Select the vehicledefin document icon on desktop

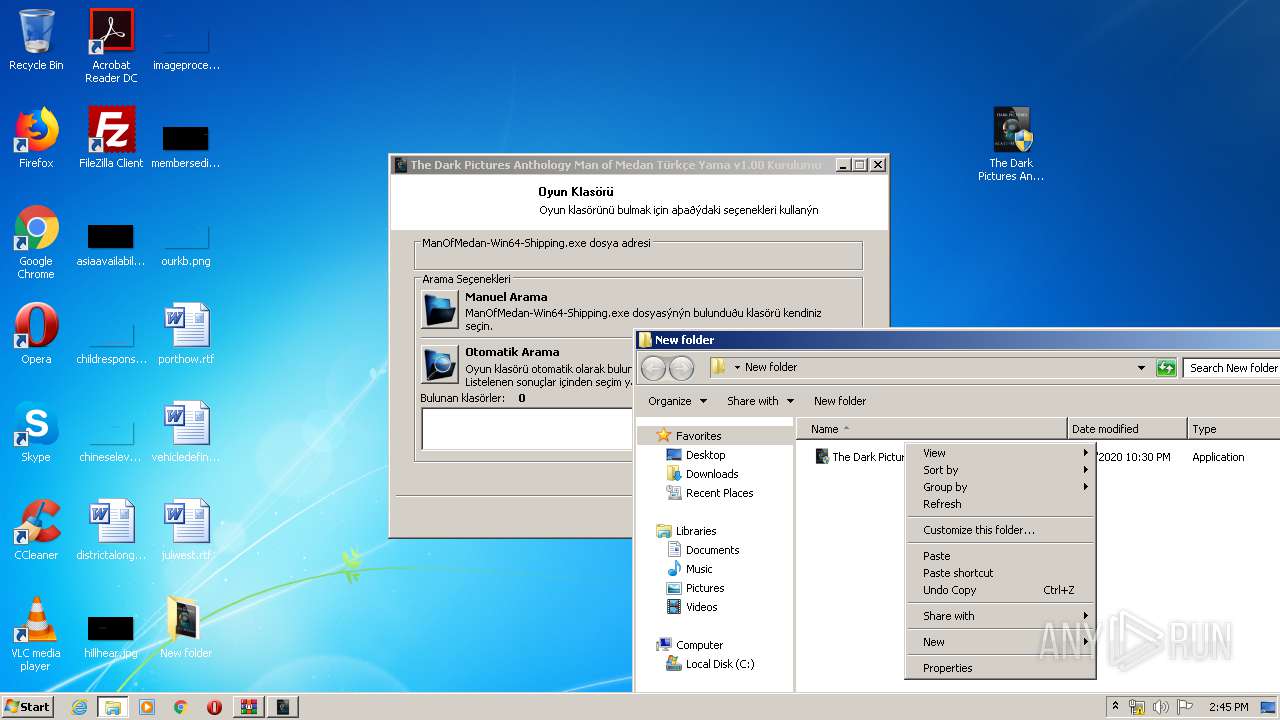(x=186, y=432)
